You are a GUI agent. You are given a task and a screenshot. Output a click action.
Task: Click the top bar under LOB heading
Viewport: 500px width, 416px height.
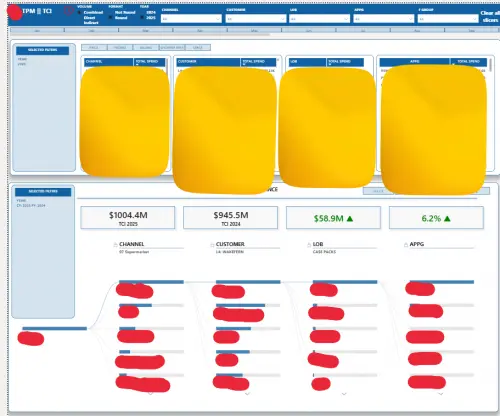point(345,282)
